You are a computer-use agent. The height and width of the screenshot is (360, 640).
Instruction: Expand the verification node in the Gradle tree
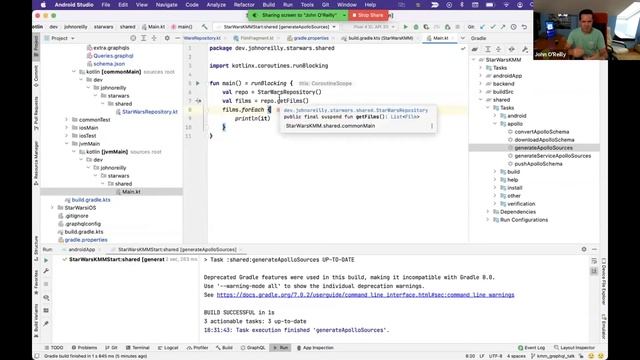click(x=495, y=204)
